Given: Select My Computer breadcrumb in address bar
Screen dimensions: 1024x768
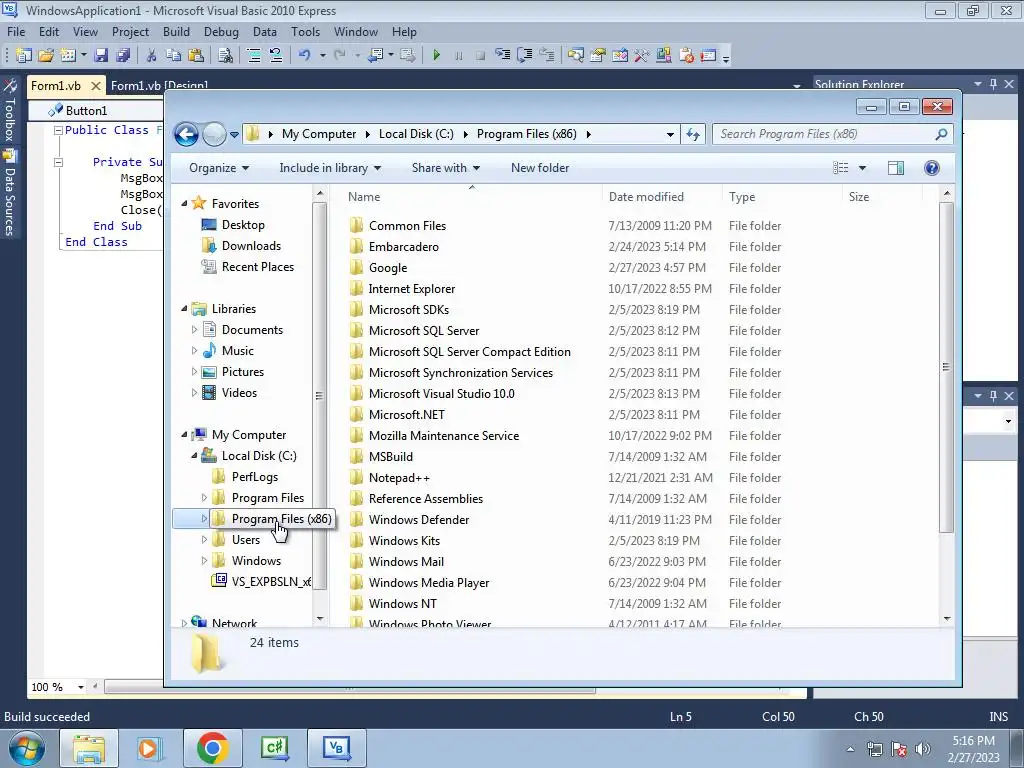Looking at the screenshot, I should tap(319, 134).
